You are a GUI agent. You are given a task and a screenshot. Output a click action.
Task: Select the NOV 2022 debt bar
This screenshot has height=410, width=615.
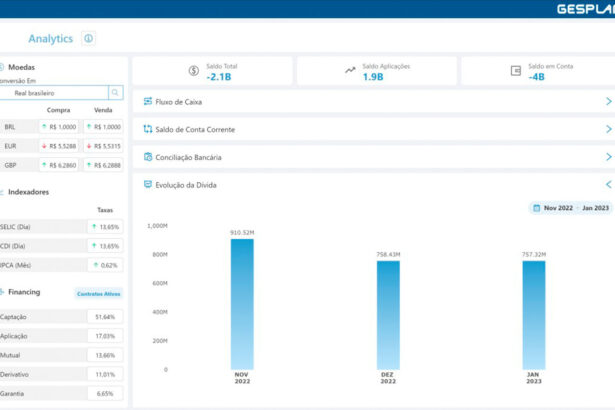coord(242,304)
